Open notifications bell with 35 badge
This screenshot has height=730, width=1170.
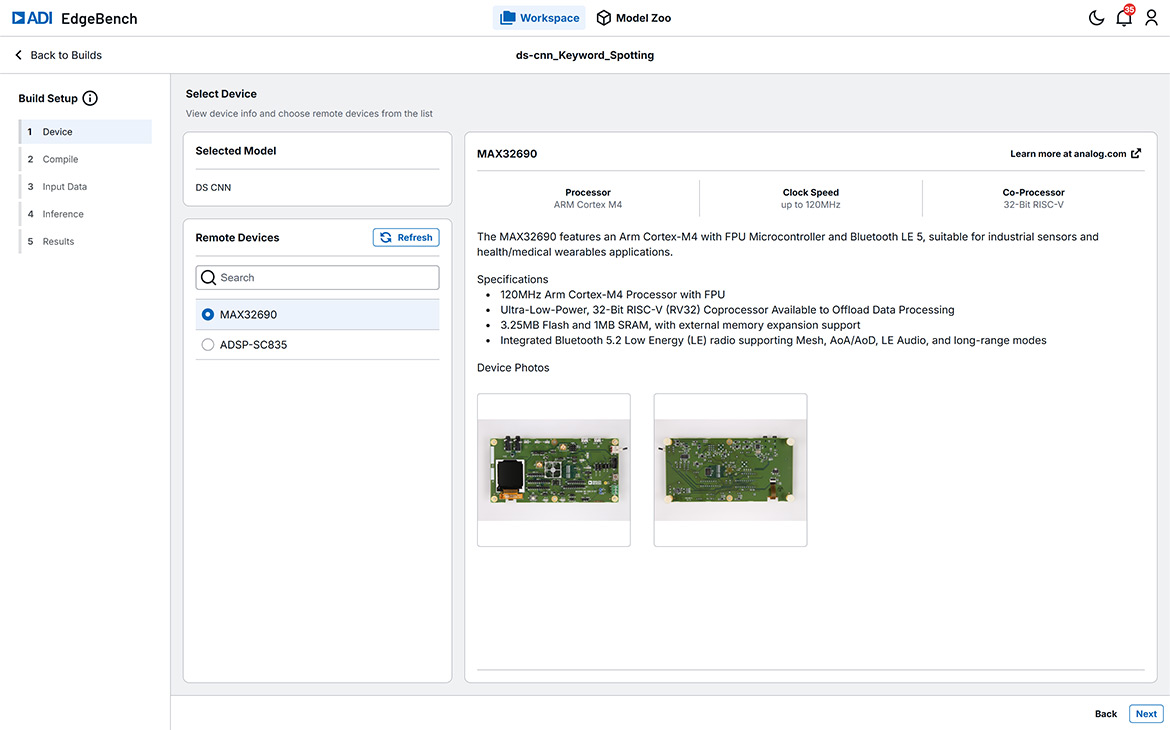pos(1124,16)
